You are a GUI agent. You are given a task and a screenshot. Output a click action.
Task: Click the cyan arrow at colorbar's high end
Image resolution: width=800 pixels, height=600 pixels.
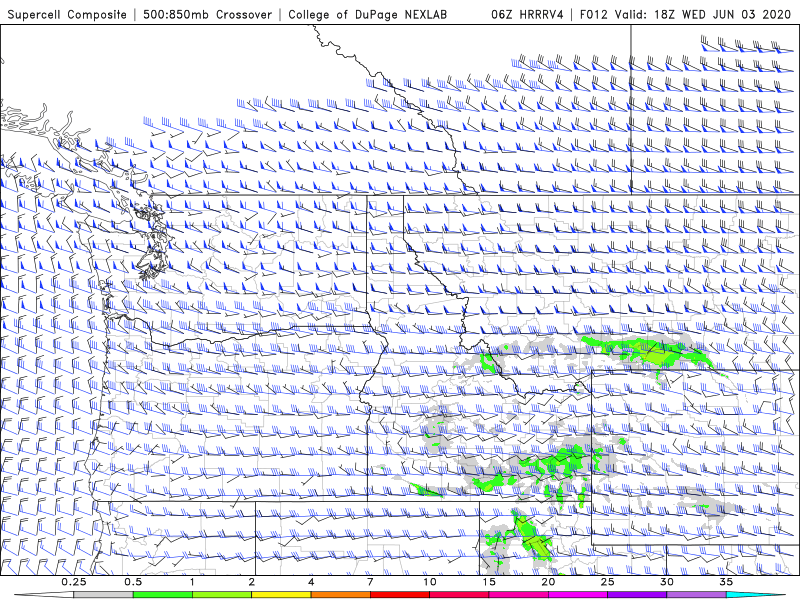coord(756,595)
